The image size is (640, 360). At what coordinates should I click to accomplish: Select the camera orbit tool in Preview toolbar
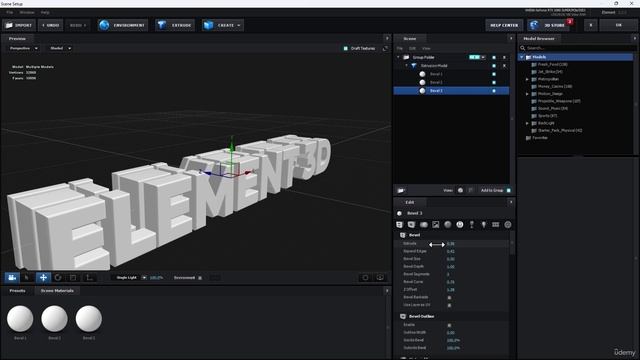coord(12,278)
